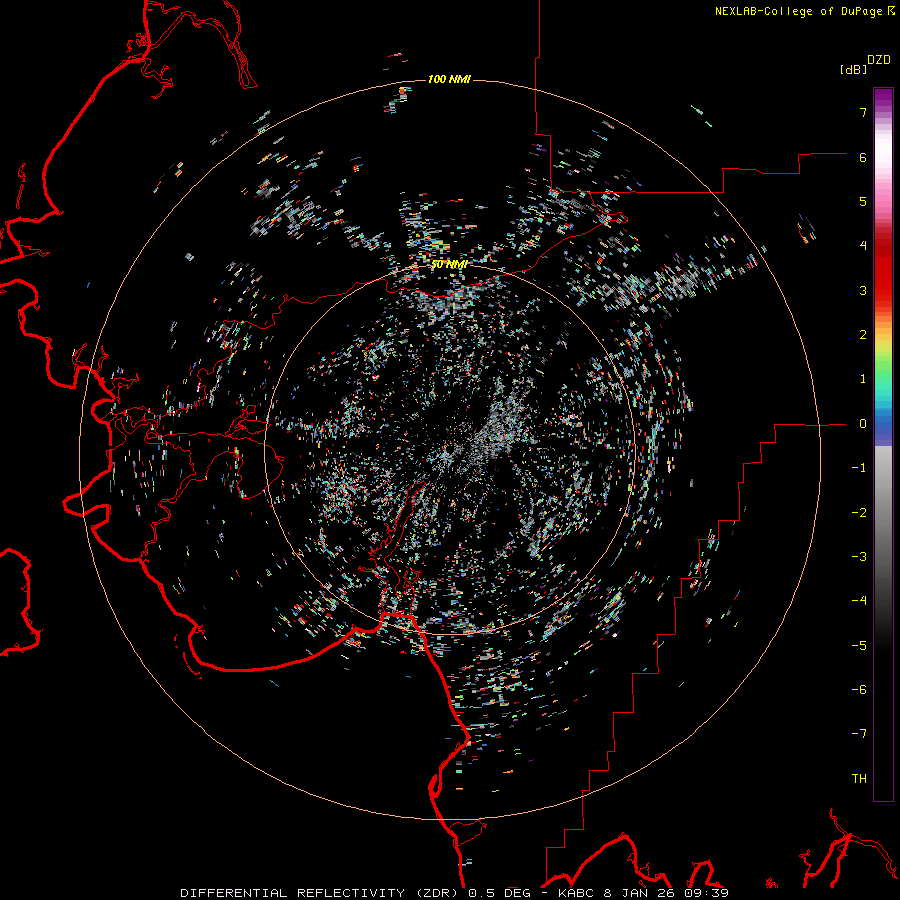
Task: Click the [dB] unit label
Action: pyautogui.click(x=854, y=69)
